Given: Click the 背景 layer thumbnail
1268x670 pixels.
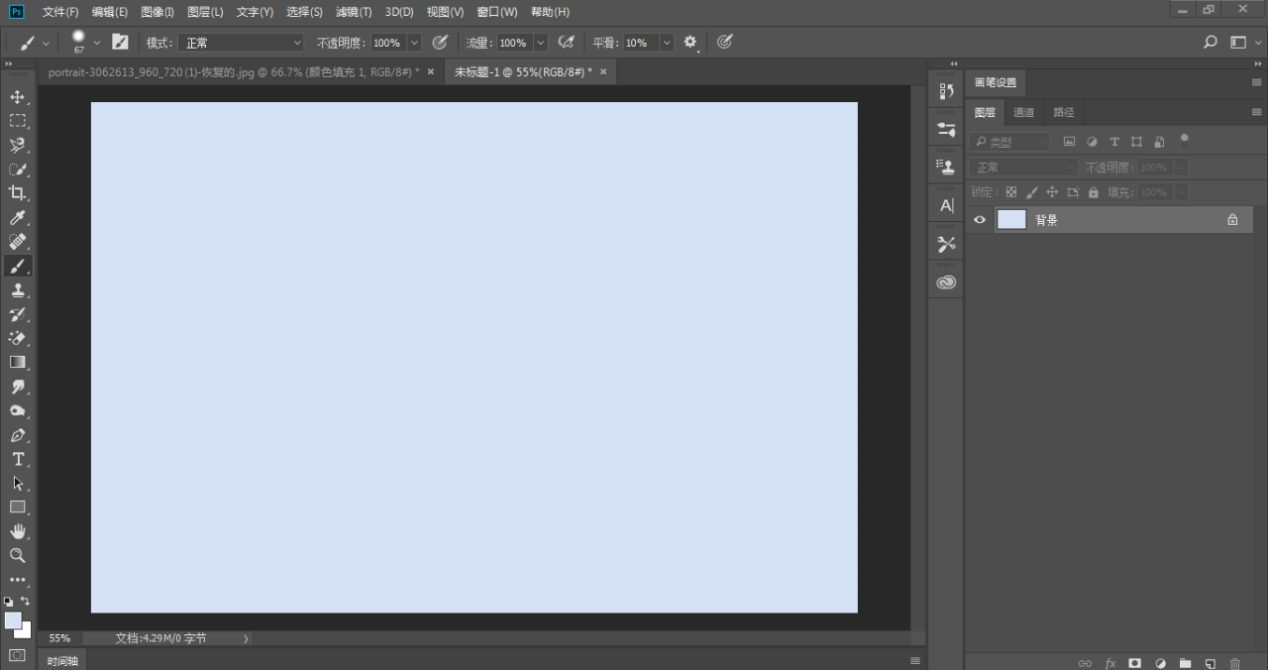Looking at the screenshot, I should [1011, 220].
